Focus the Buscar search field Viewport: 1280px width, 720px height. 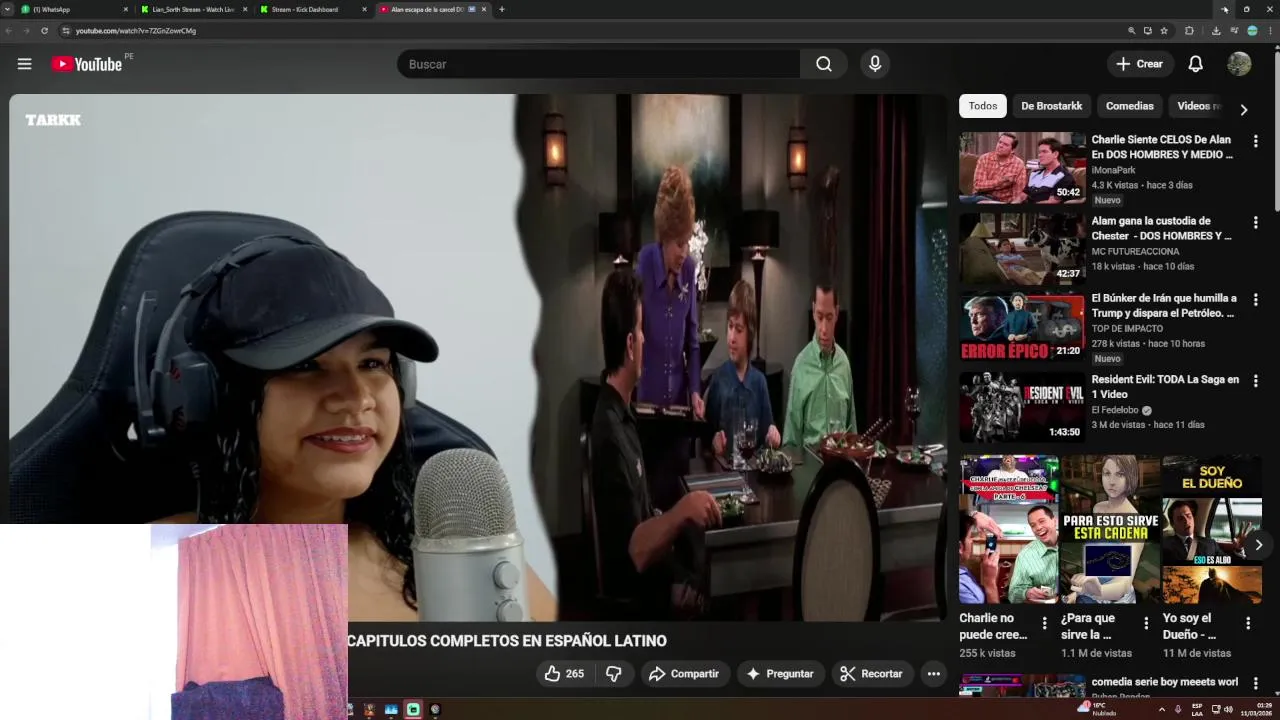click(x=598, y=64)
